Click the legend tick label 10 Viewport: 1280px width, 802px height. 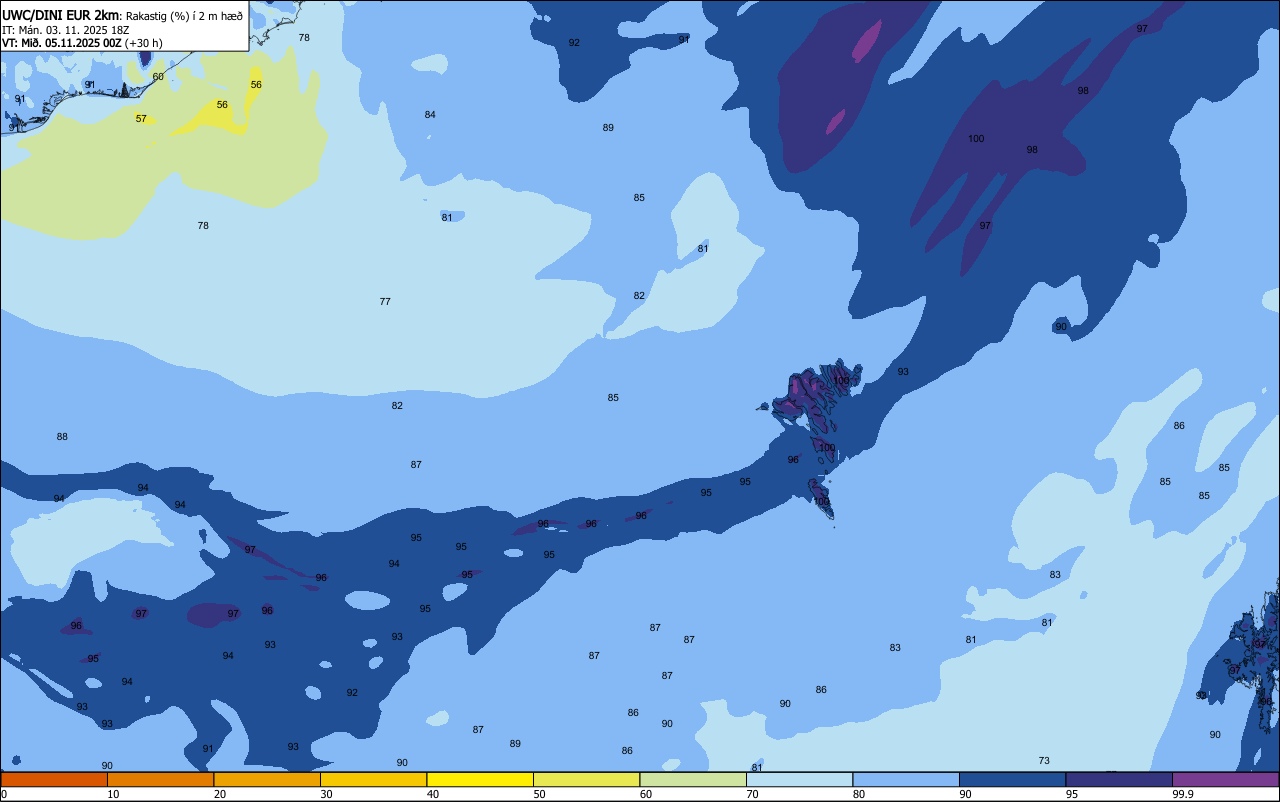pos(113,794)
